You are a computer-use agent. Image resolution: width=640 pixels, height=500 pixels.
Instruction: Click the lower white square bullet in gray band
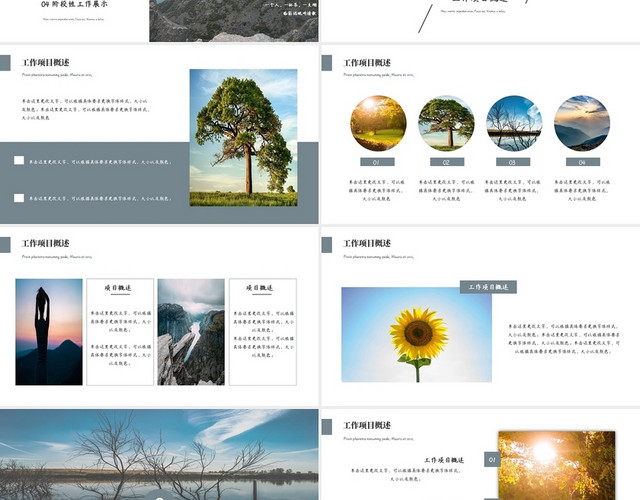pyautogui.click(x=19, y=198)
